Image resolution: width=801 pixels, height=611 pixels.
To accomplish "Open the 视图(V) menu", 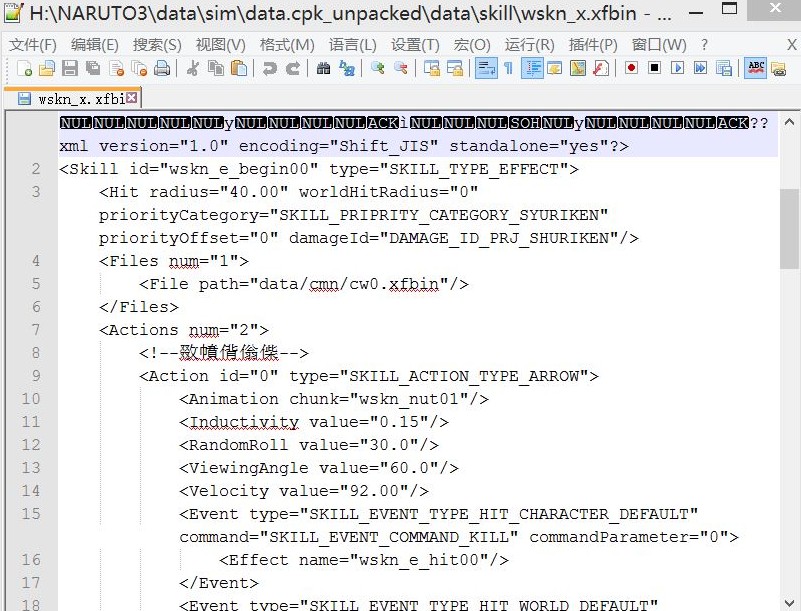I will [220, 45].
